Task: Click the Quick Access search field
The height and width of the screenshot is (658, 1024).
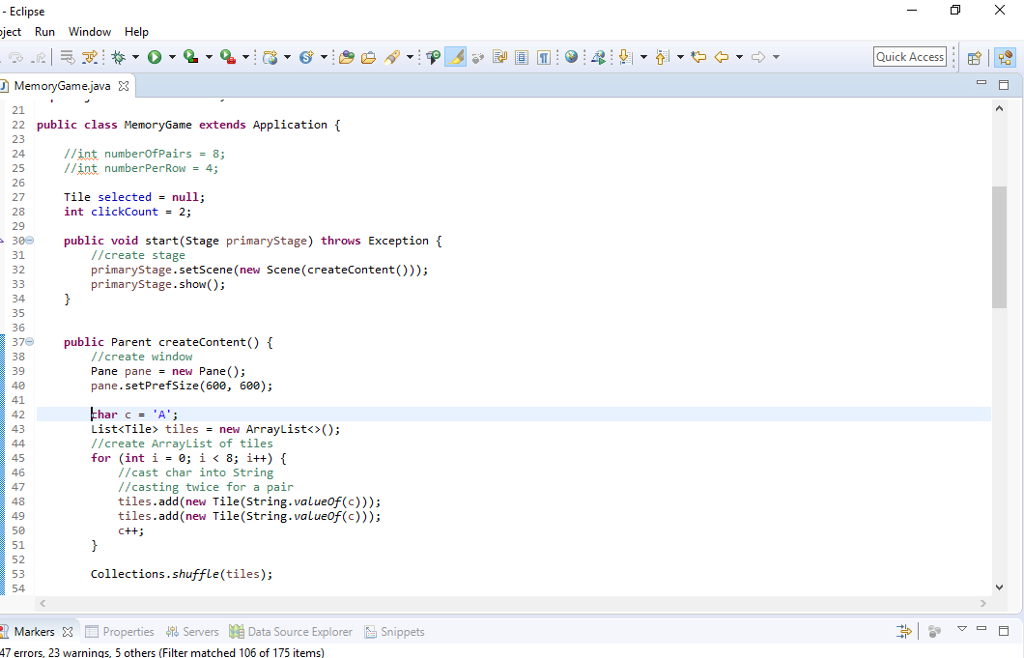Action: pos(910,57)
